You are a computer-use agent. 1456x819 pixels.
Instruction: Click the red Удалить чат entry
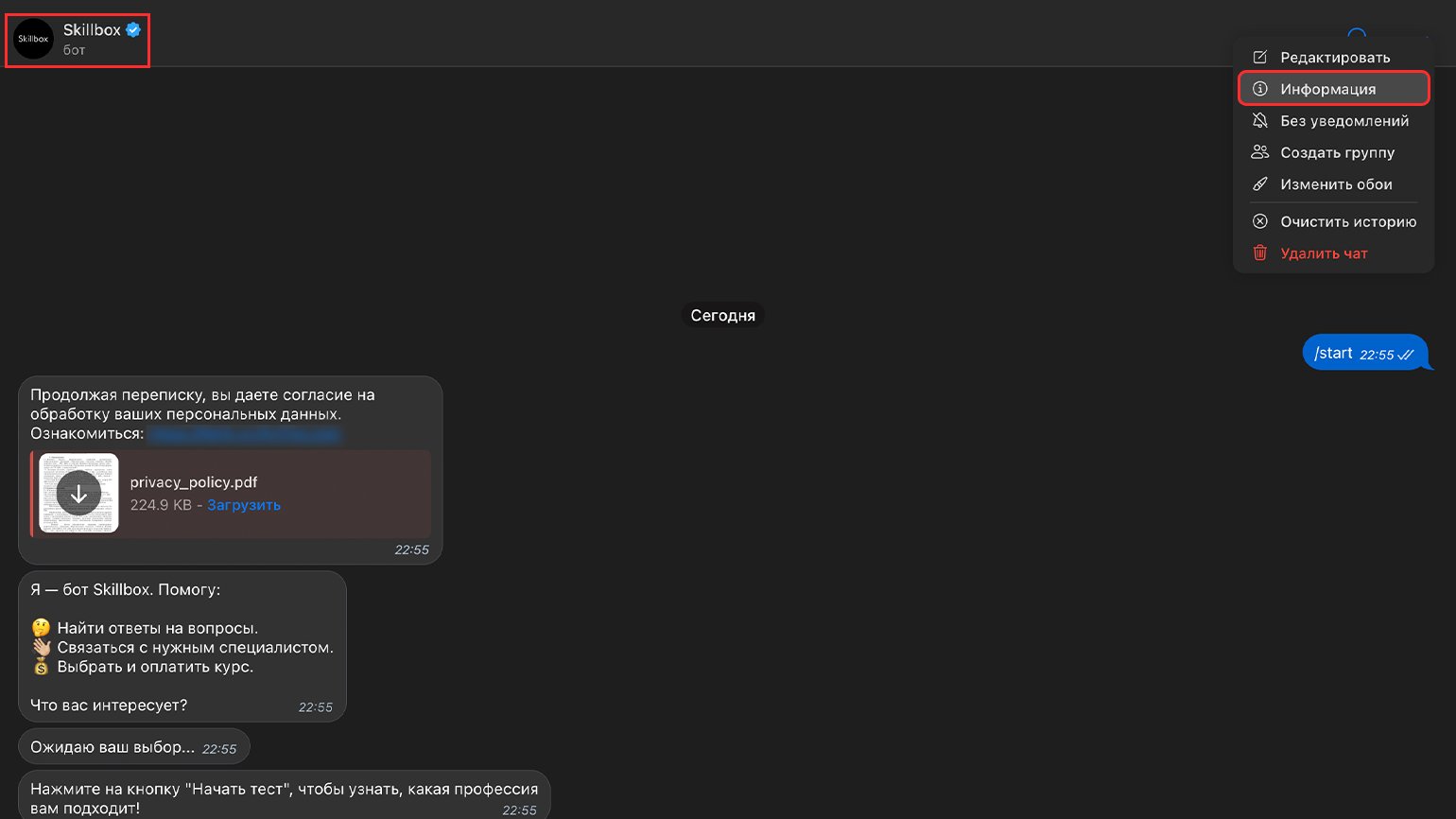point(1334,253)
